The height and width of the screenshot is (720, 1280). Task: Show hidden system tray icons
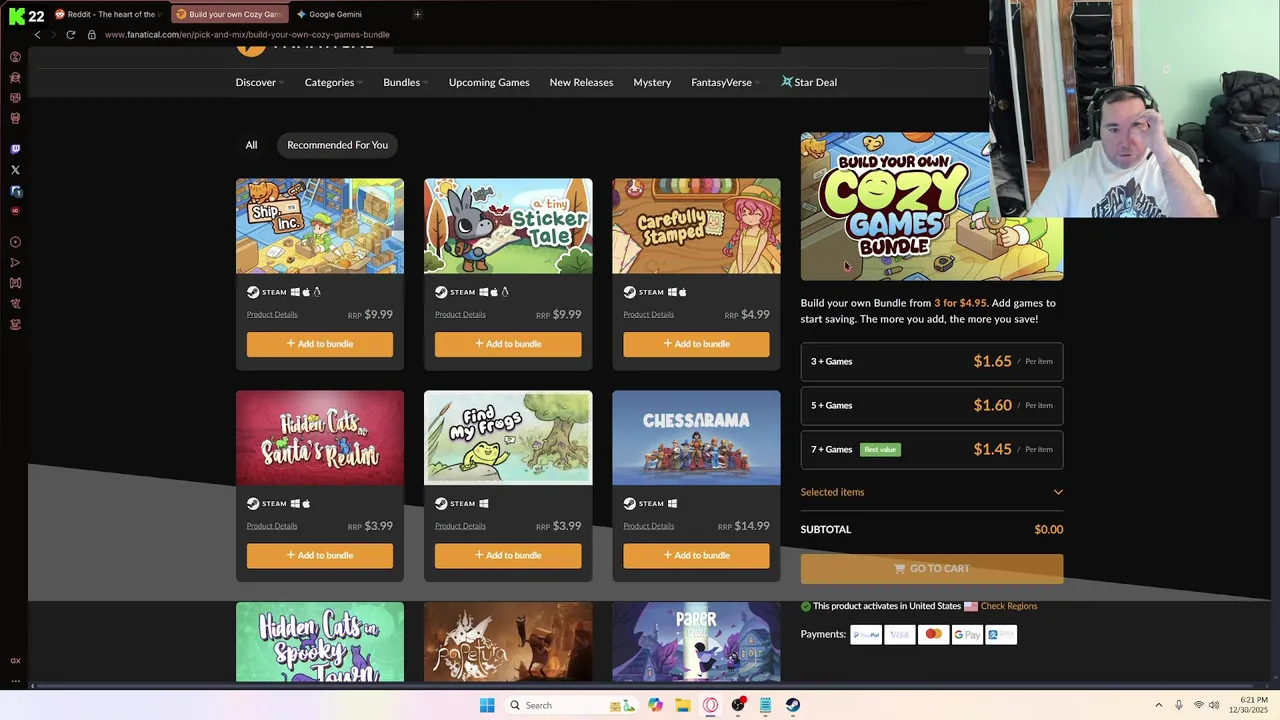point(1159,705)
